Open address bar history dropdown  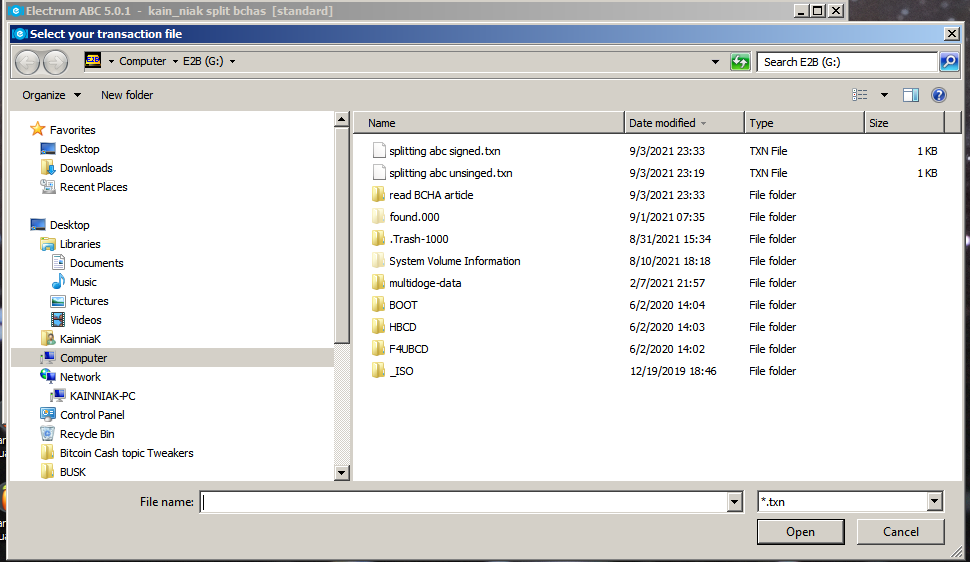[715, 62]
